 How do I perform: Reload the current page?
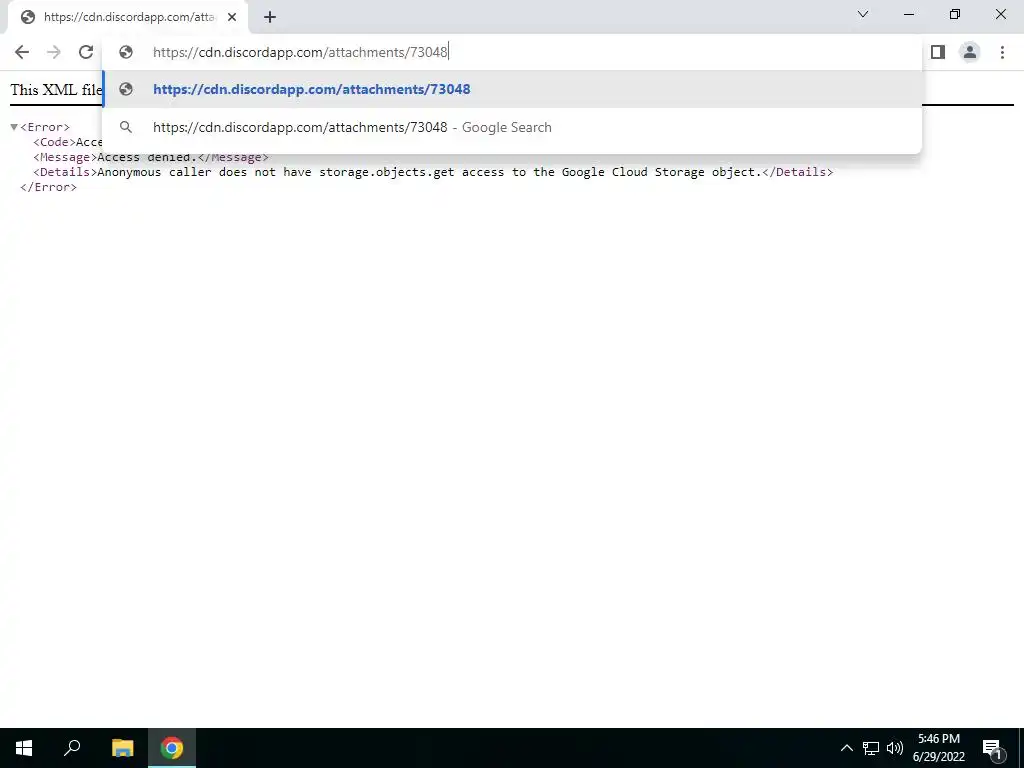point(86,52)
